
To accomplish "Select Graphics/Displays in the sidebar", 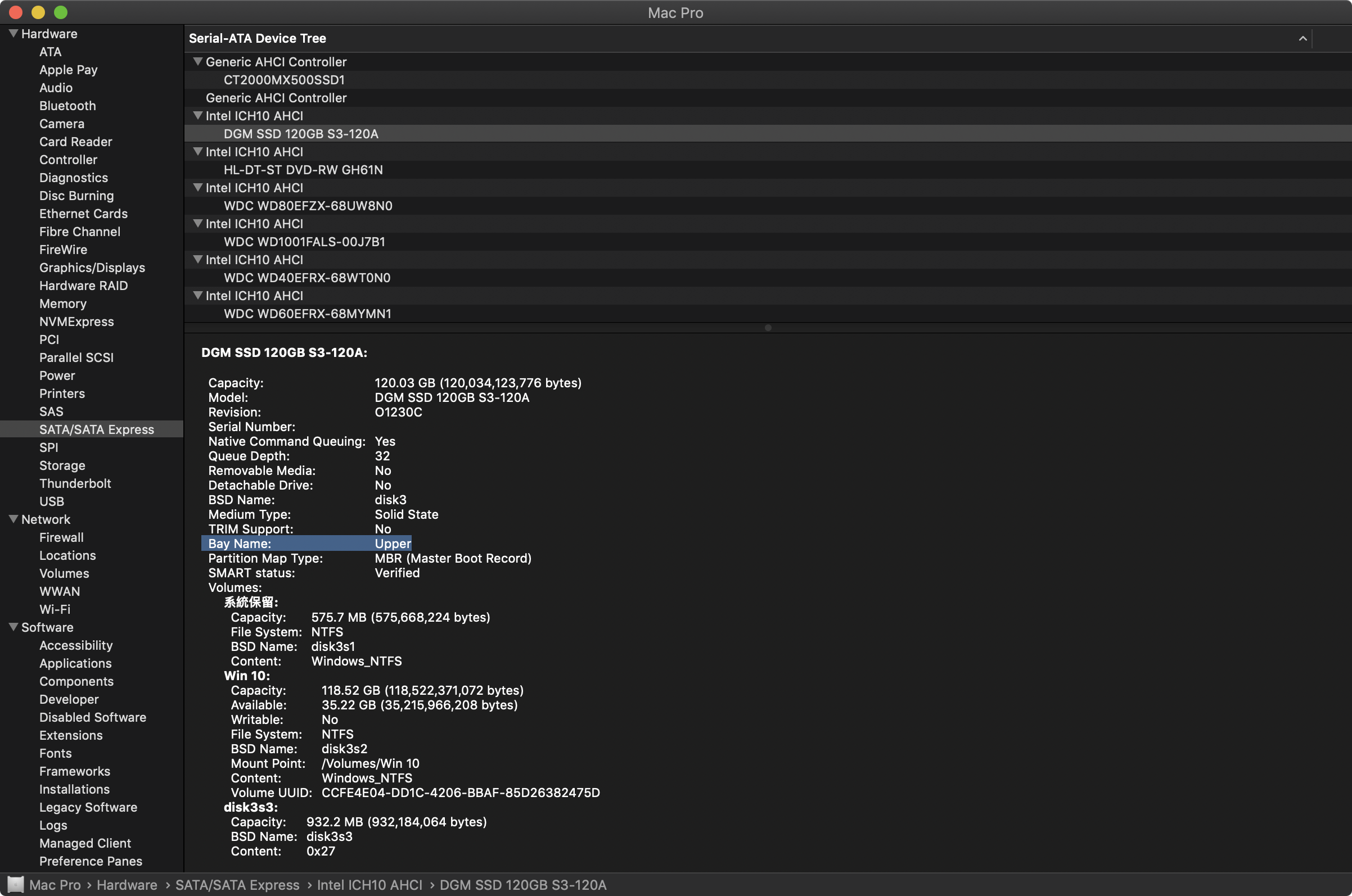I will tap(92, 268).
